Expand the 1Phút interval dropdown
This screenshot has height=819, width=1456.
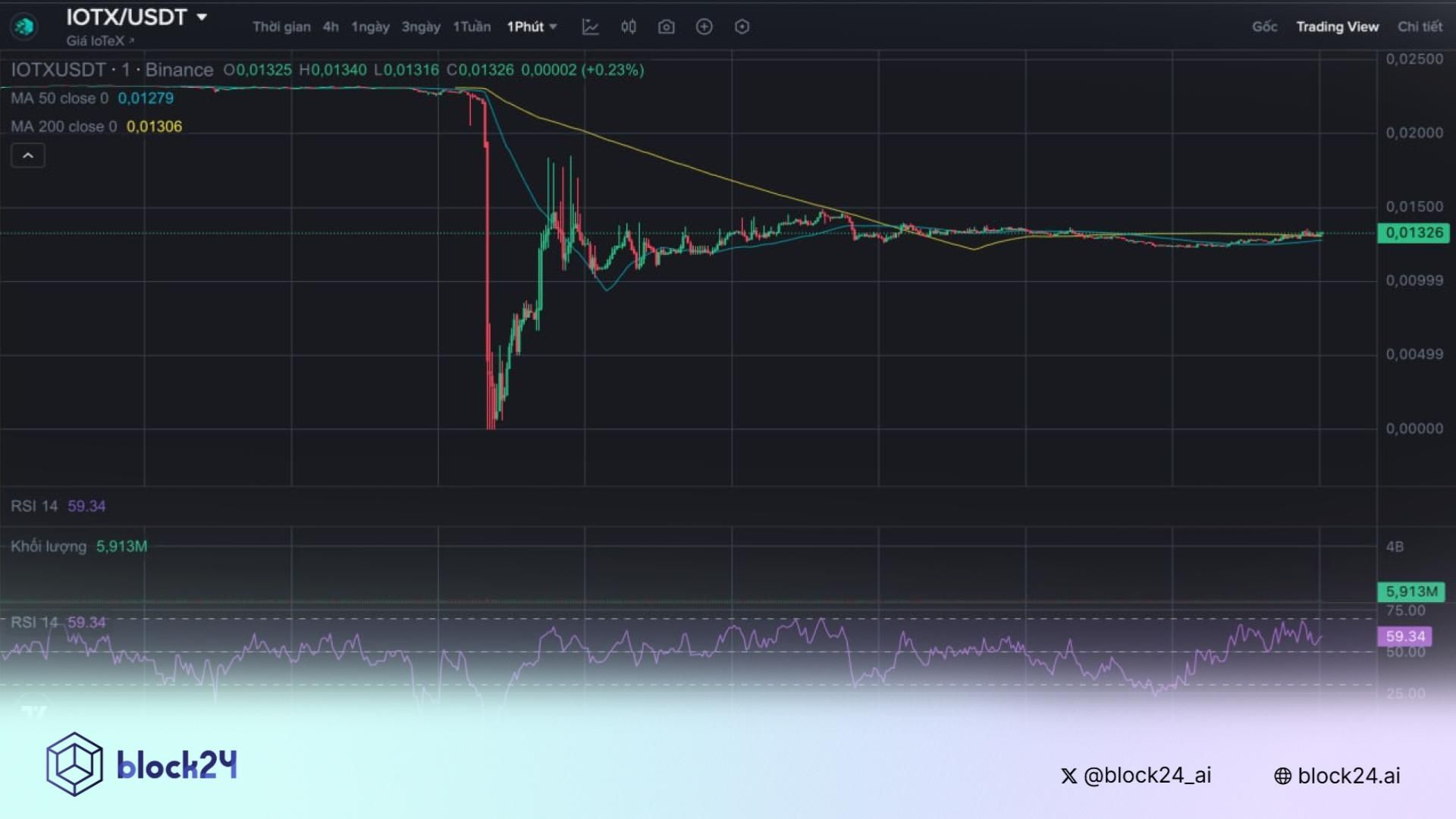[531, 27]
